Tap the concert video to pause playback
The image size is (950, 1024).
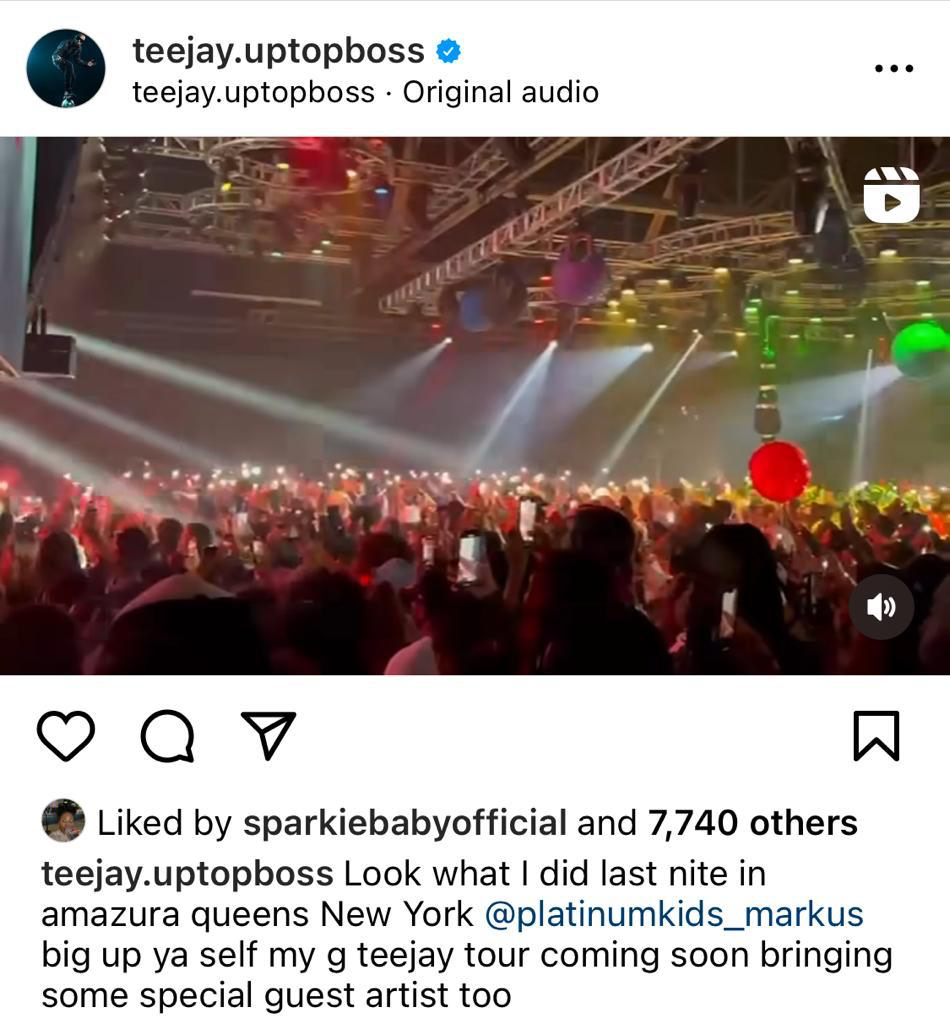[475, 406]
